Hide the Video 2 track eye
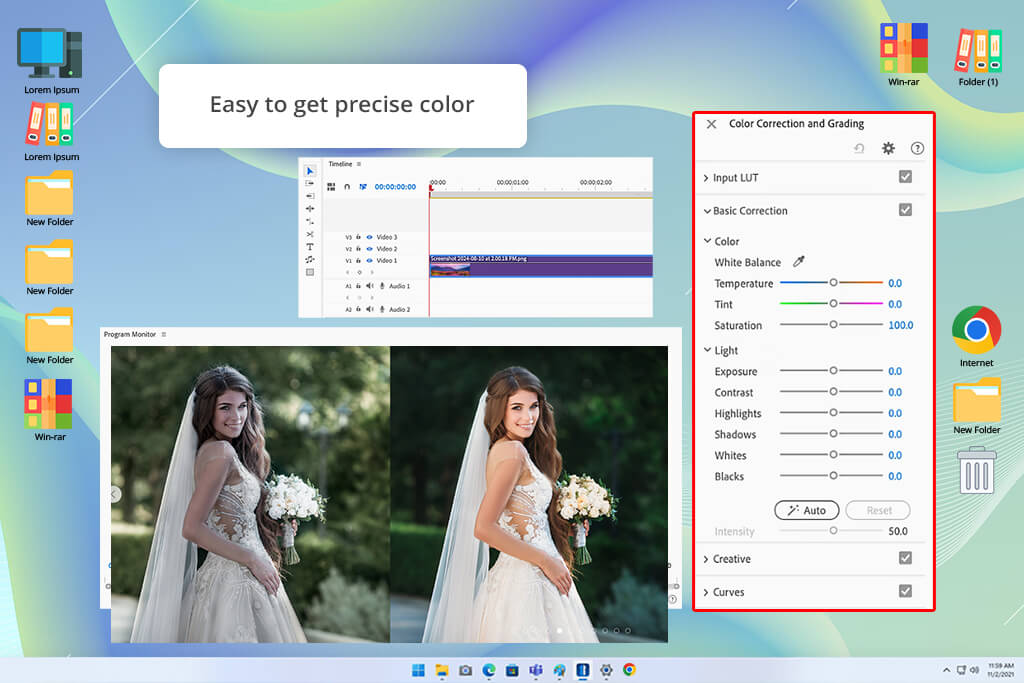This screenshot has height=683, width=1024. [x=370, y=249]
